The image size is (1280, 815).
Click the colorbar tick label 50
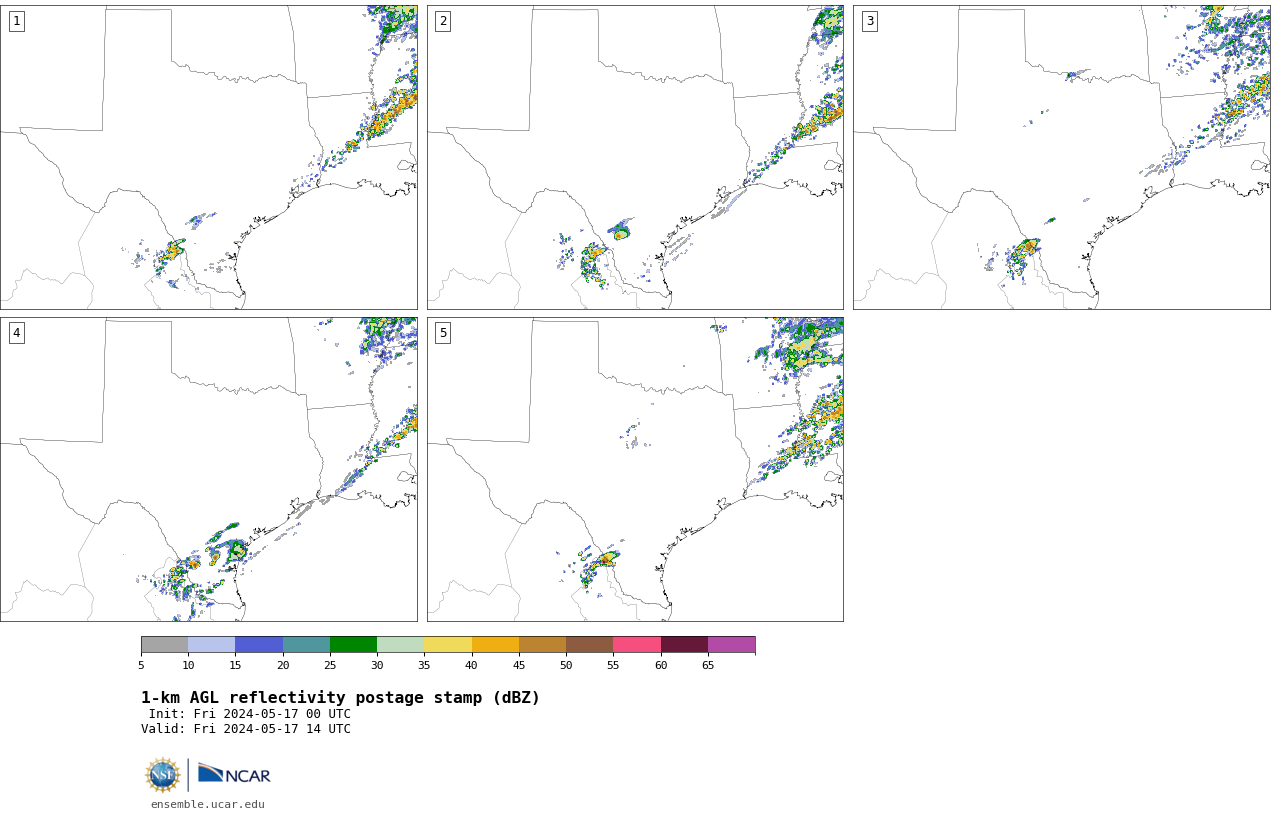[x=566, y=665]
